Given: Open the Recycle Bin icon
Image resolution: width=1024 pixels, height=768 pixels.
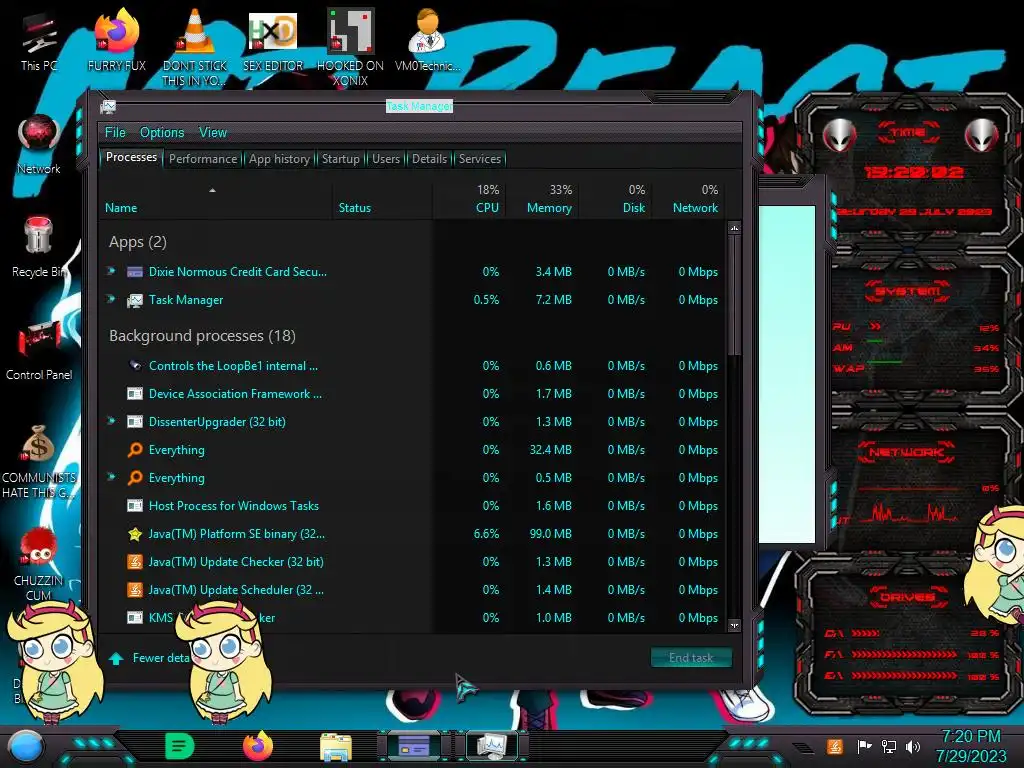Looking at the screenshot, I should point(39,247).
